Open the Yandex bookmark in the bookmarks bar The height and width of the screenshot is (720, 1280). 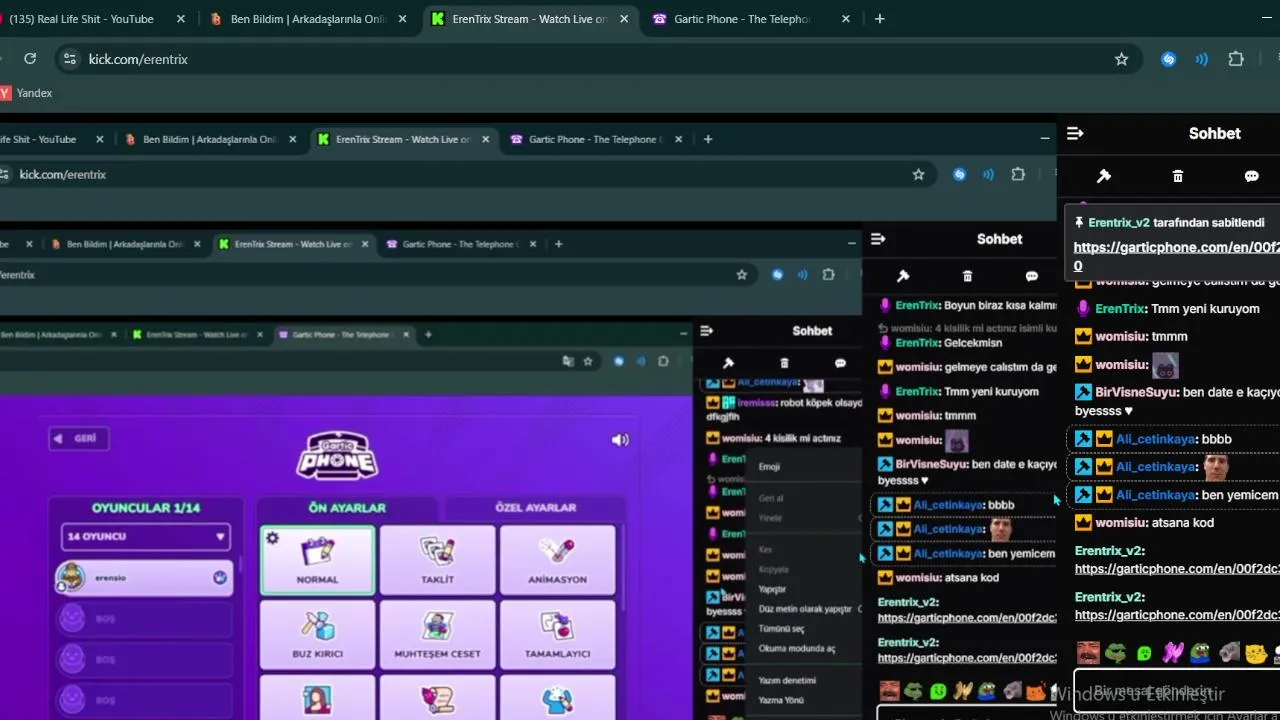point(26,93)
